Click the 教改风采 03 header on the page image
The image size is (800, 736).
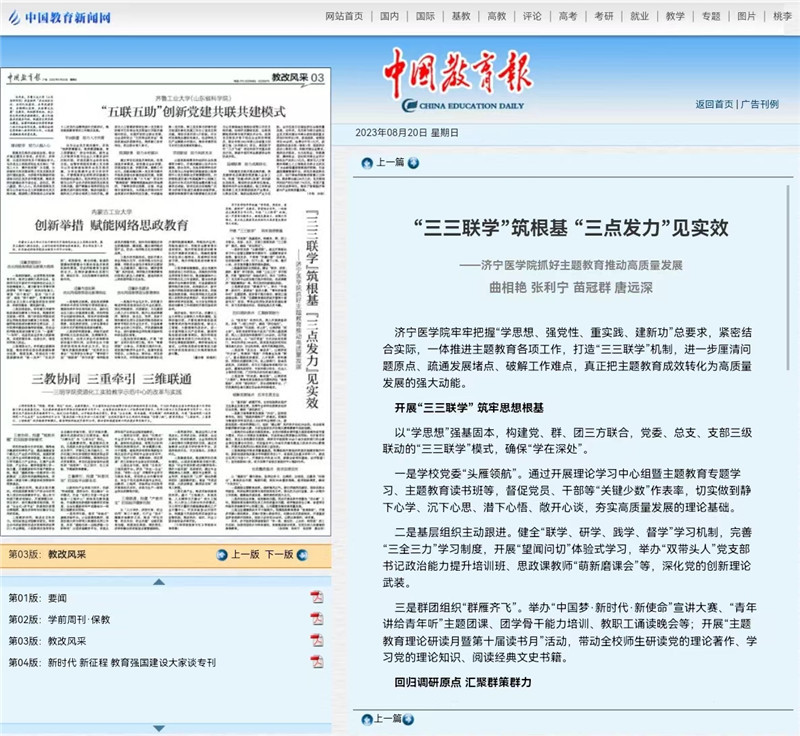pyautogui.click(x=297, y=78)
